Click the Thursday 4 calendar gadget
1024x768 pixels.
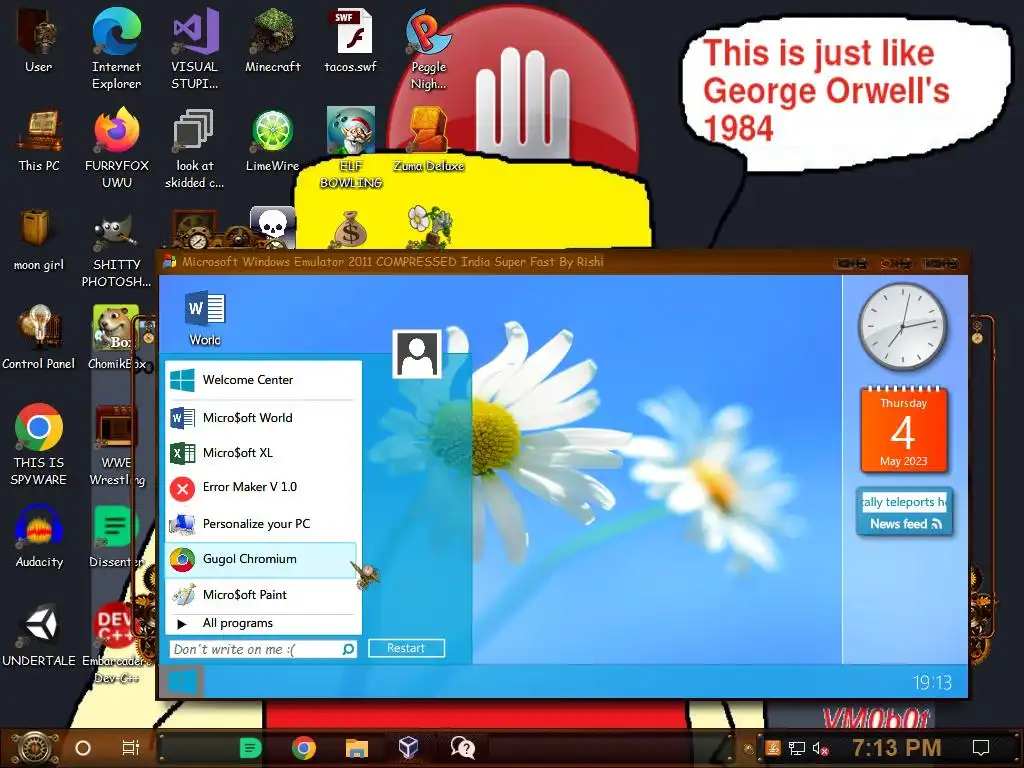click(x=903, y=429)
